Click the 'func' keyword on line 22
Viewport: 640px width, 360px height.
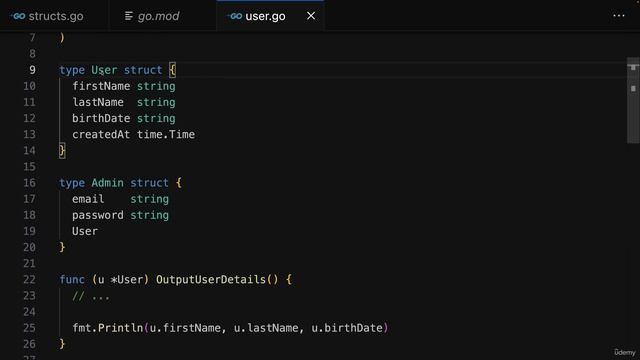[x=72, y=280]
